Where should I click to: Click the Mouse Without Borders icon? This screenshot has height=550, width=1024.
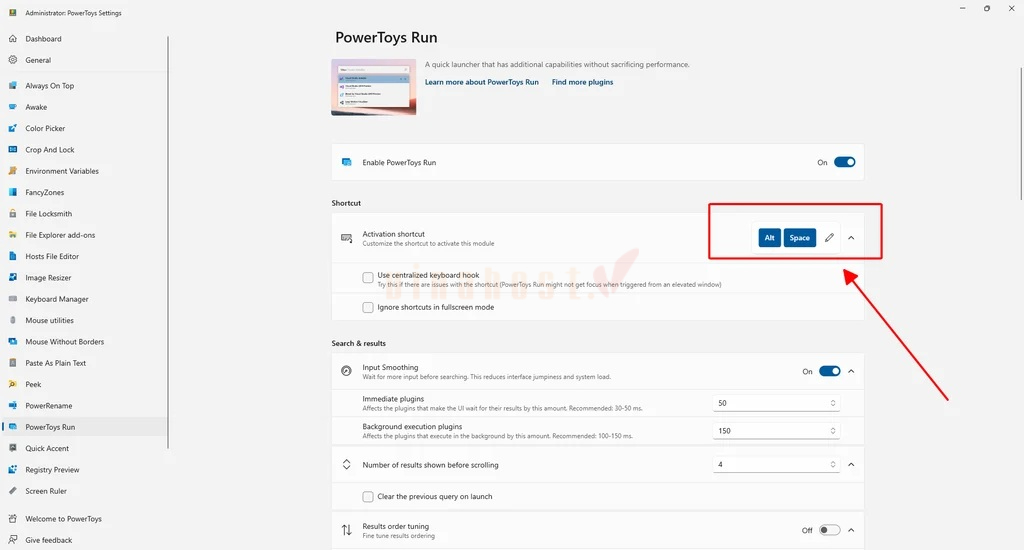pos(12,342)
